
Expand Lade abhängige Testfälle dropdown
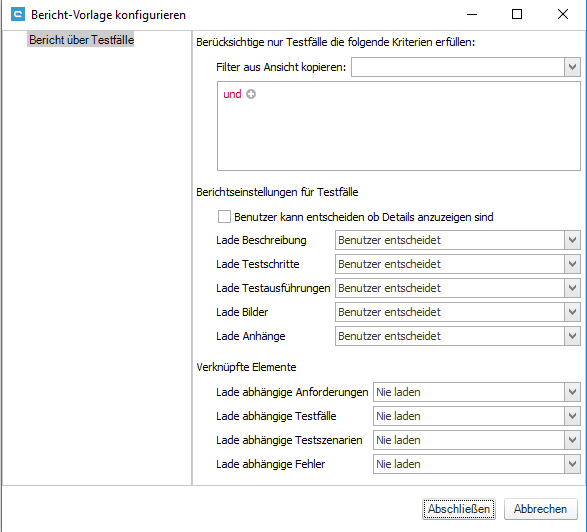point(477,416)
